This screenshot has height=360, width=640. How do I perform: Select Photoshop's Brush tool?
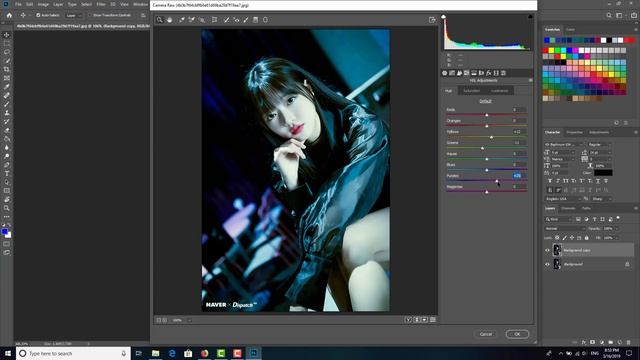(7, 104)
